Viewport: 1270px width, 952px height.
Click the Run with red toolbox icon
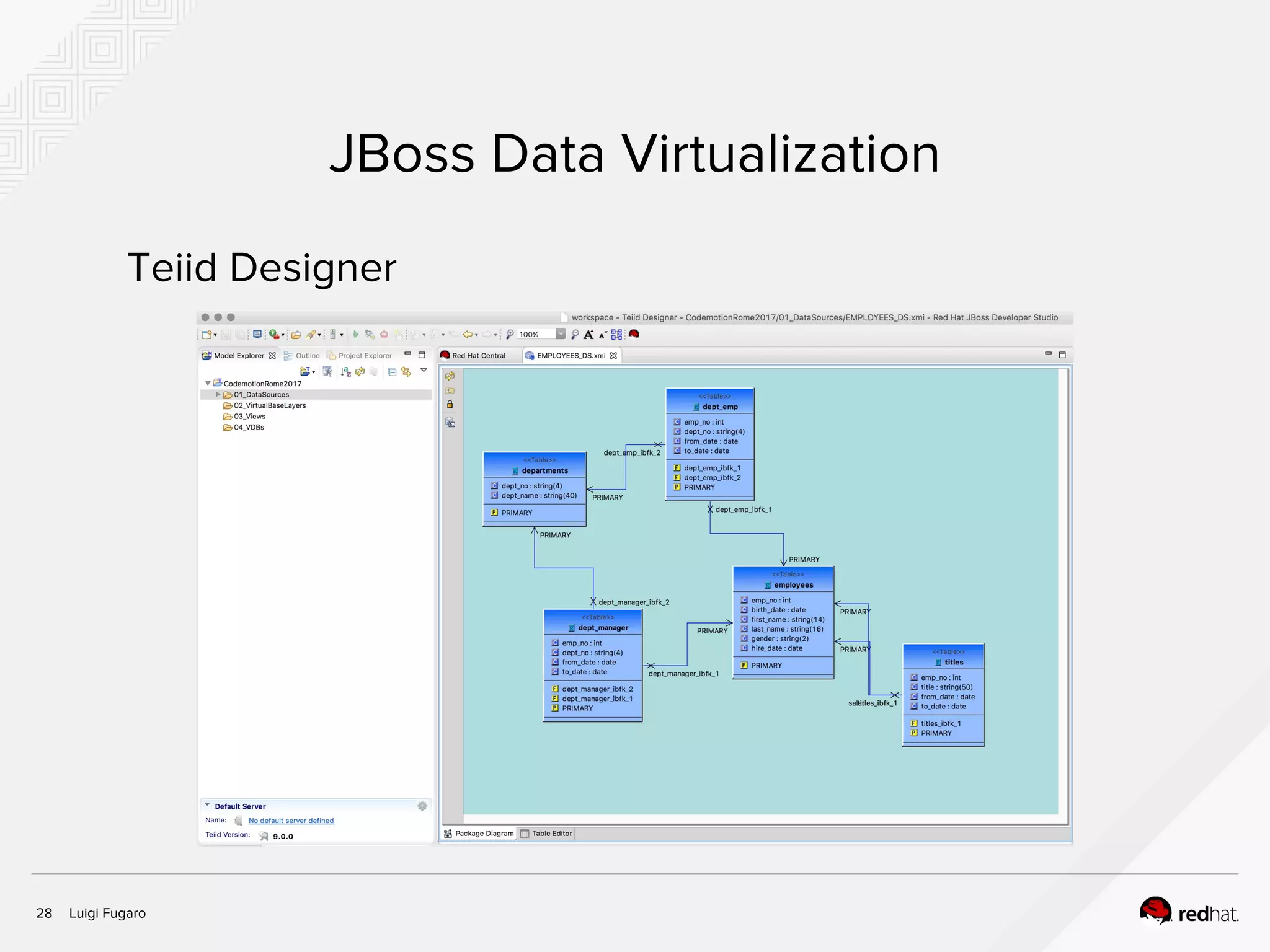[273, 335]
